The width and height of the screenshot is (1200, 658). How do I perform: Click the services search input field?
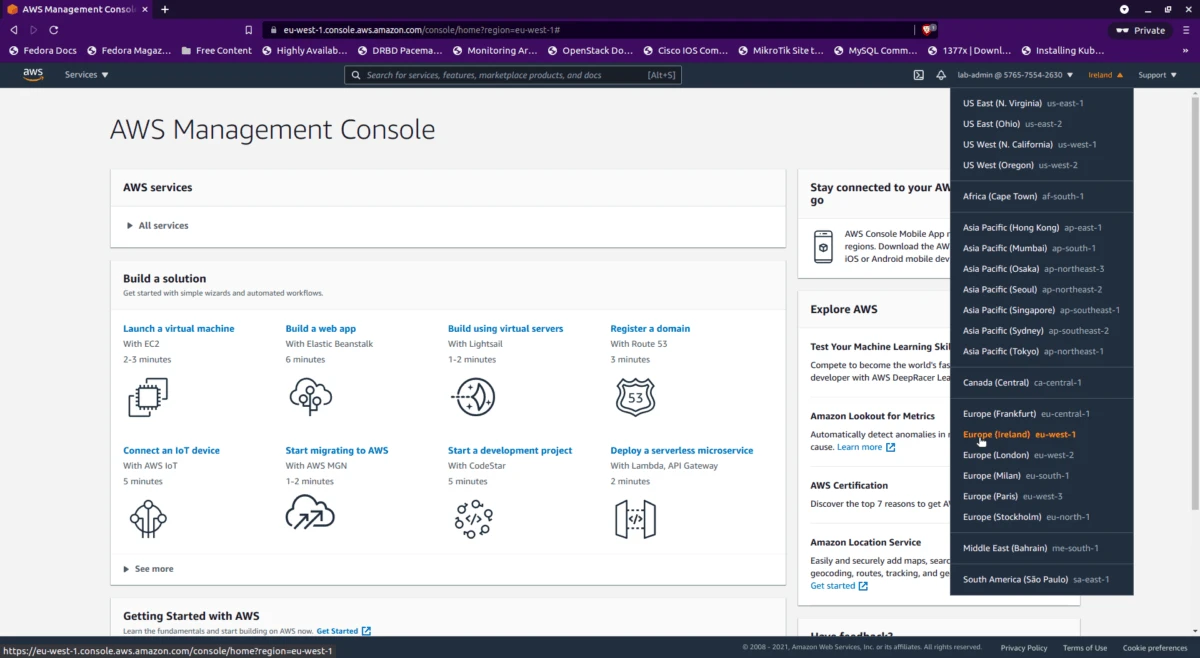tap(512, 74)
